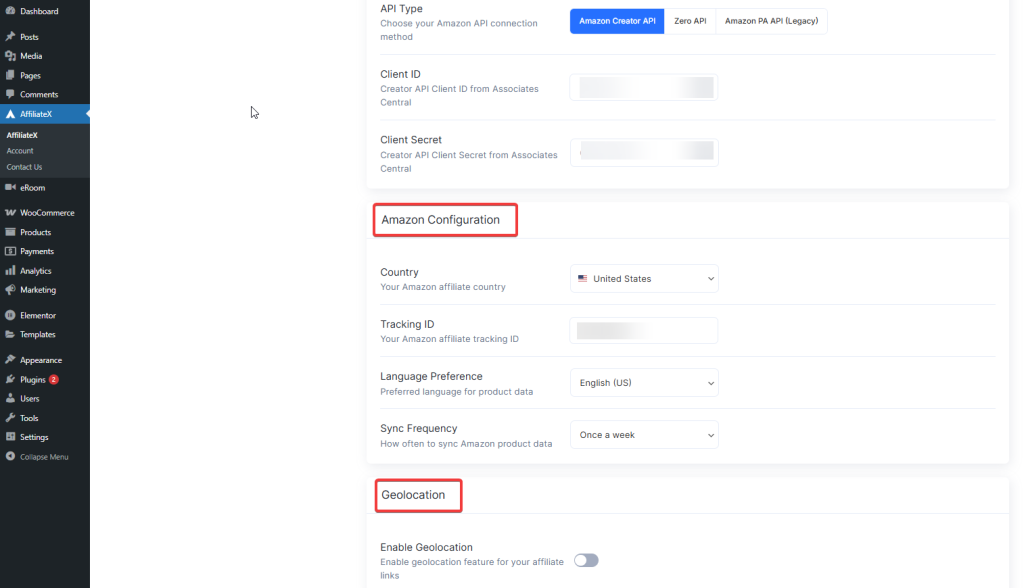
Task: Open the Appearance menu icon
Action: pyautogui.click(x=37, y=359)
